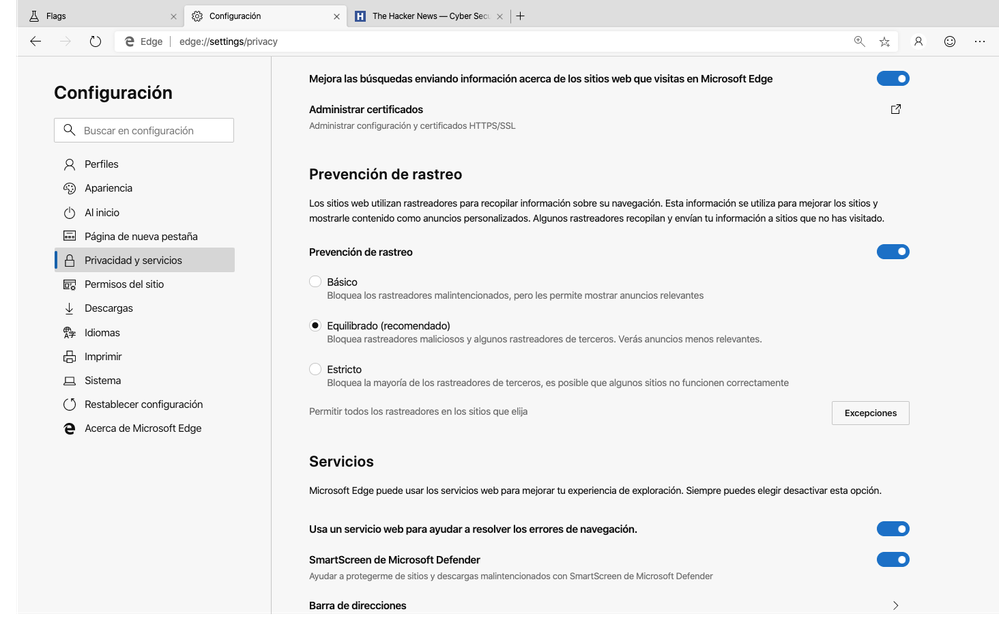
Task: Toggle Mejora las búsquedas switch off
Action: pos(893,78)
